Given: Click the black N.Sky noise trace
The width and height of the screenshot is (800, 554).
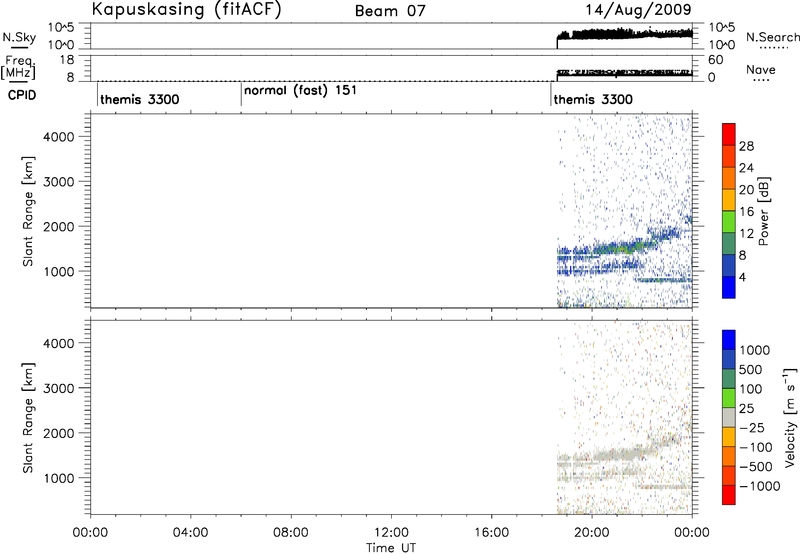Looking at the screenshot, I should [624, 34].
